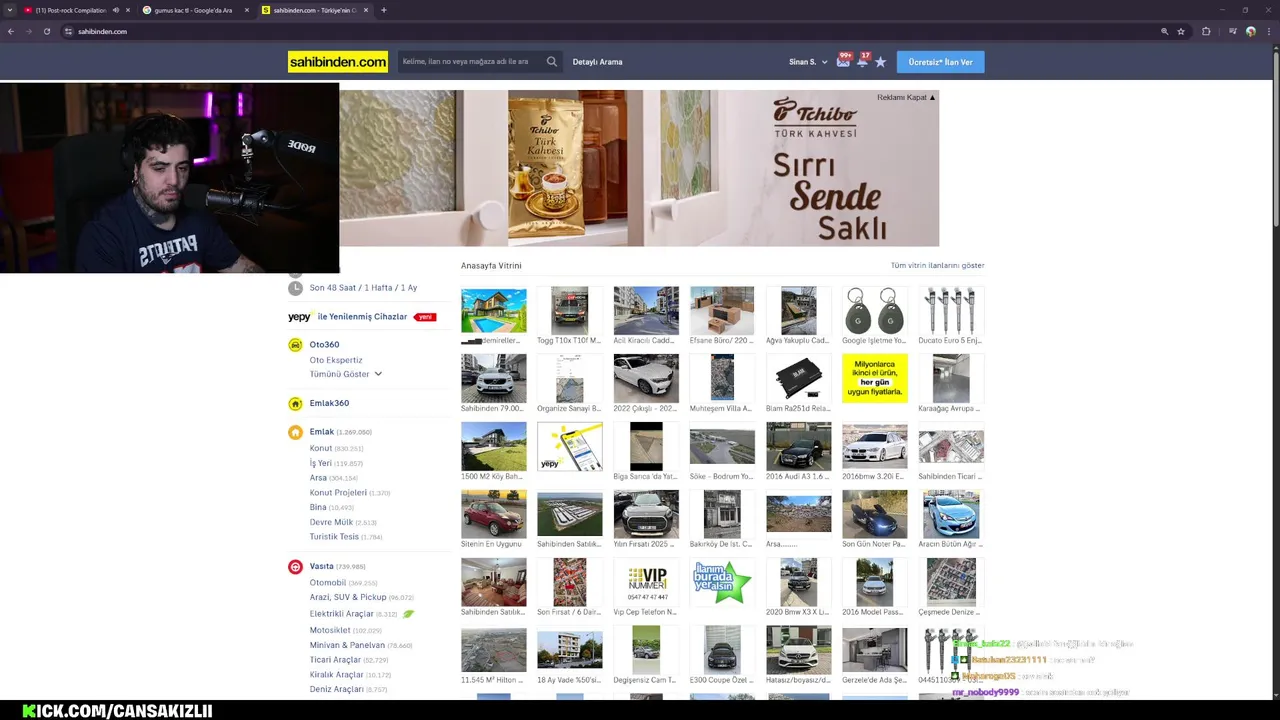The width and height of the screenshot is (1280, 720).
Task: Click the clock icon beside Son 48 Saat
Action: tap(295, 288)
